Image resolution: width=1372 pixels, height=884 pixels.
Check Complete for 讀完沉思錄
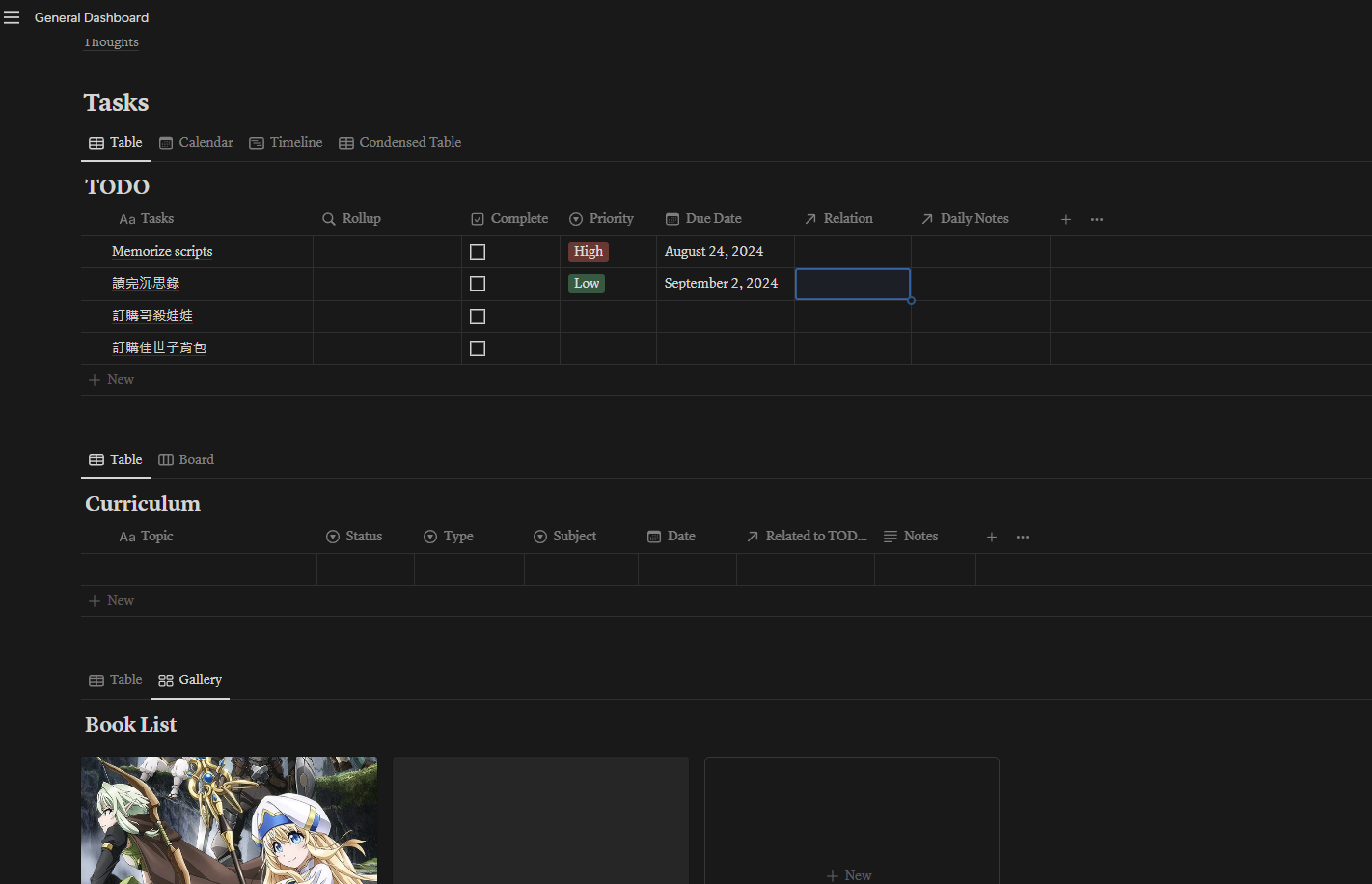[x=478, y=284]
